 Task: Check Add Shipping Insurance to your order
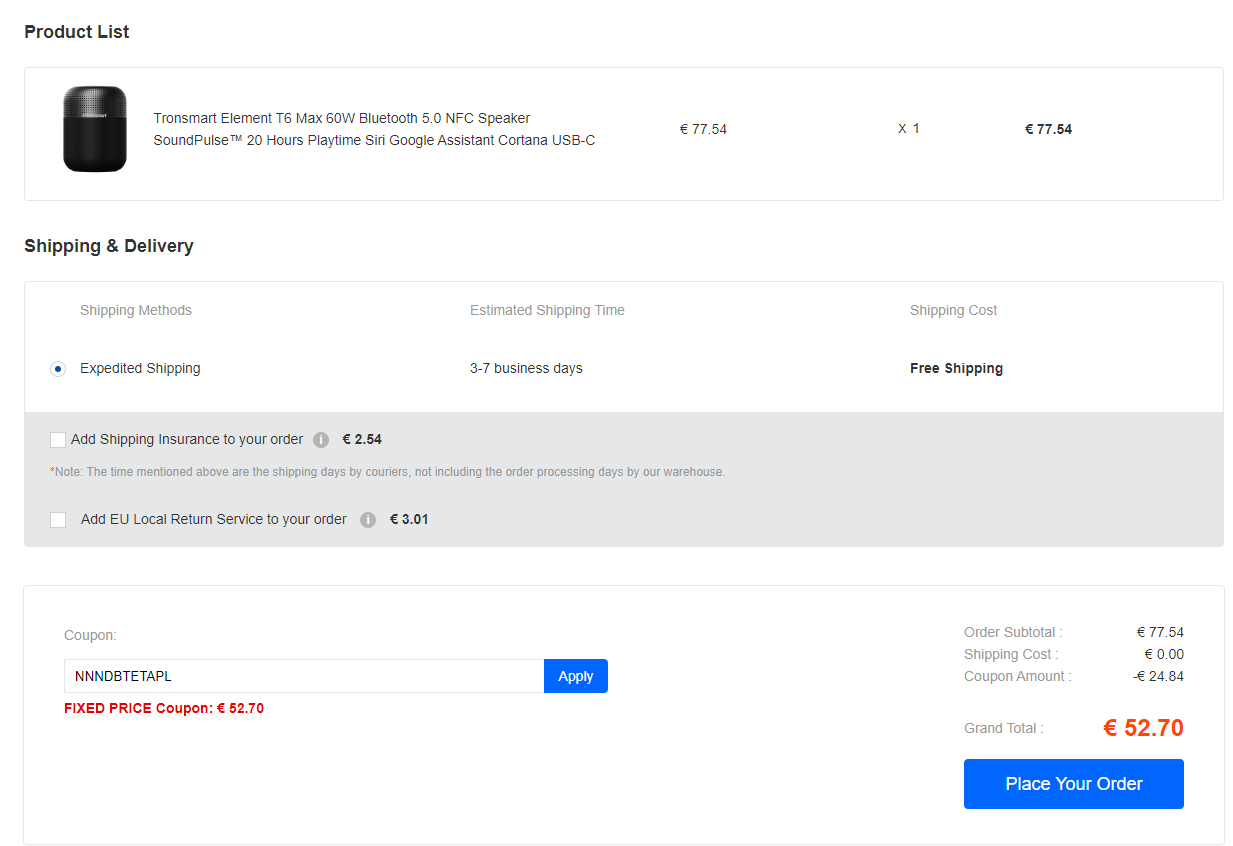tap(58, 440)
